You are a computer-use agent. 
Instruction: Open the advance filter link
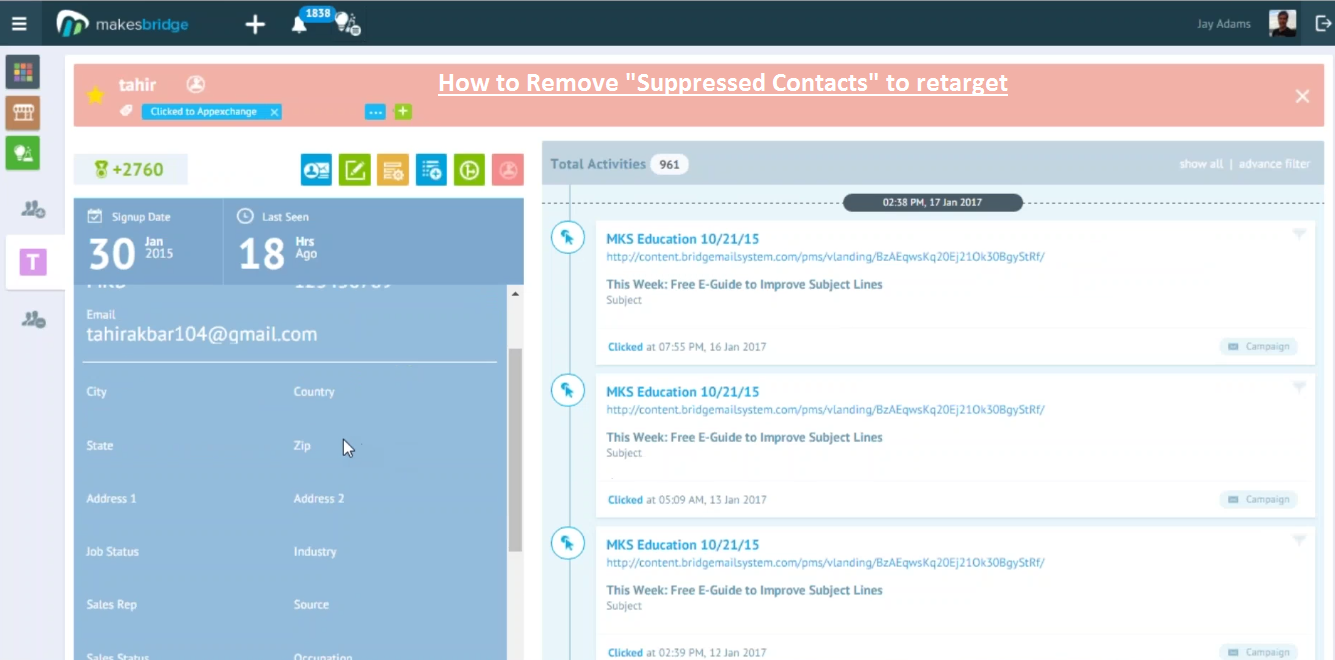pos(1274,164)
